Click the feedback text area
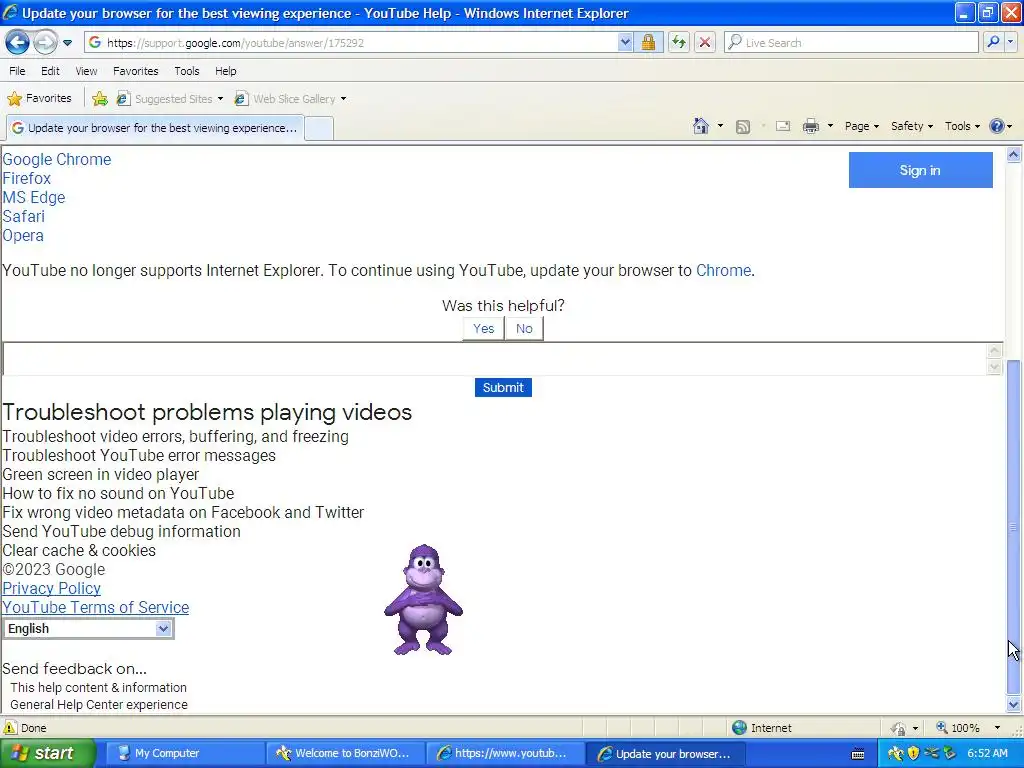 pos(495,359)
